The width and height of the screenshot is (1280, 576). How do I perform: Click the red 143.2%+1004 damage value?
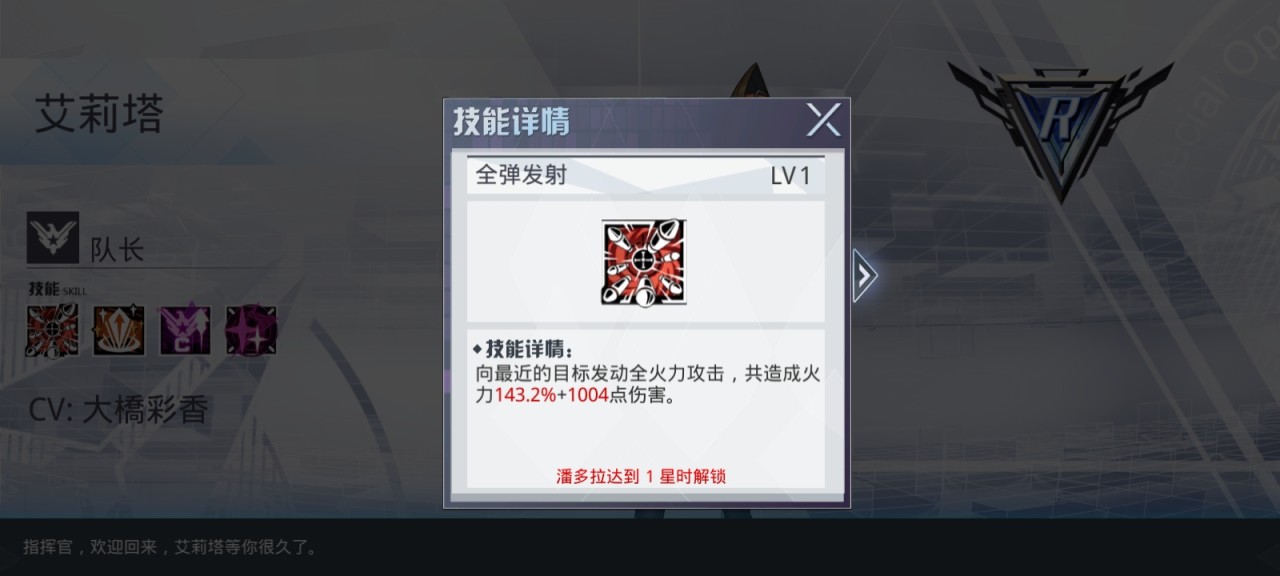click(551, 396)
